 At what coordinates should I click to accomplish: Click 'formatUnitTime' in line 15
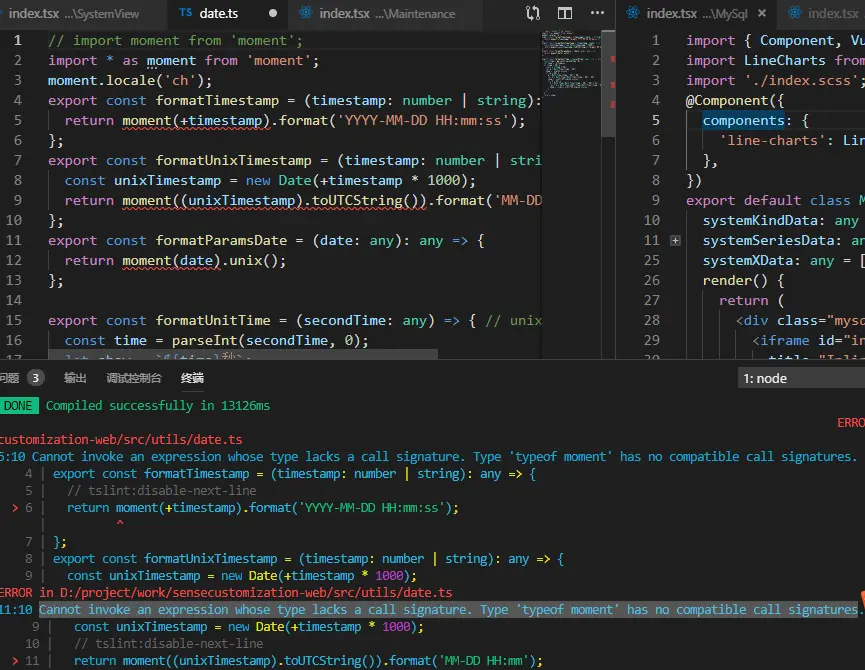213,320
